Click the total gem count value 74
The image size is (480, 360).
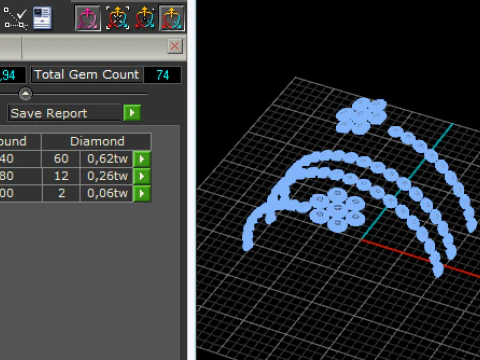click(x=163, y=75)
